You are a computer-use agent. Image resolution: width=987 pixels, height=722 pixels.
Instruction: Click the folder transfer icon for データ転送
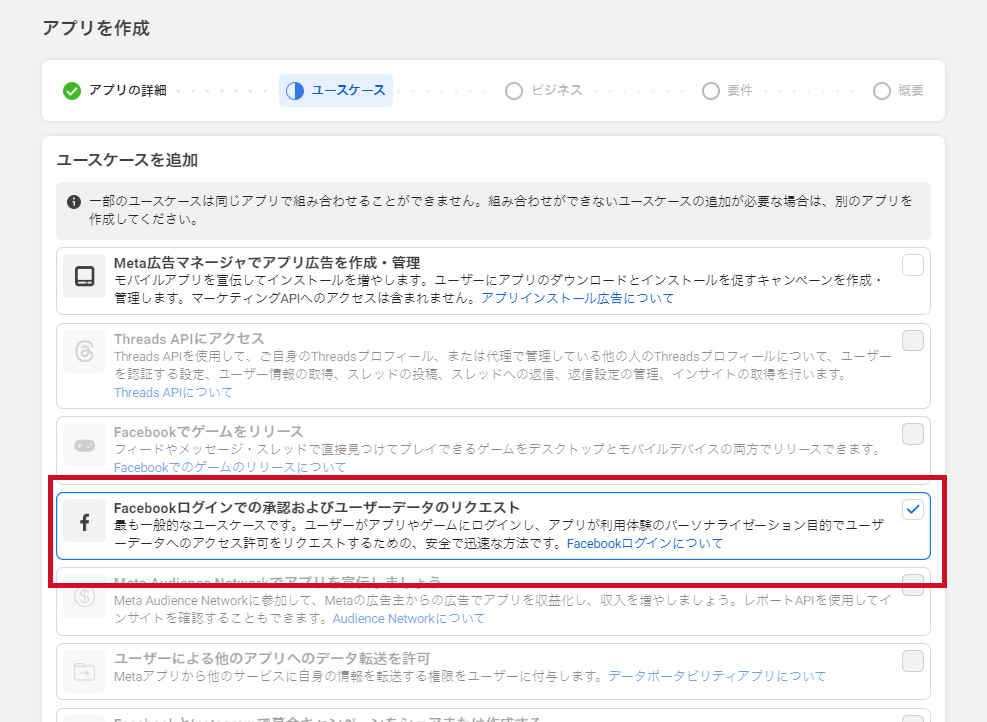[84, 672]
